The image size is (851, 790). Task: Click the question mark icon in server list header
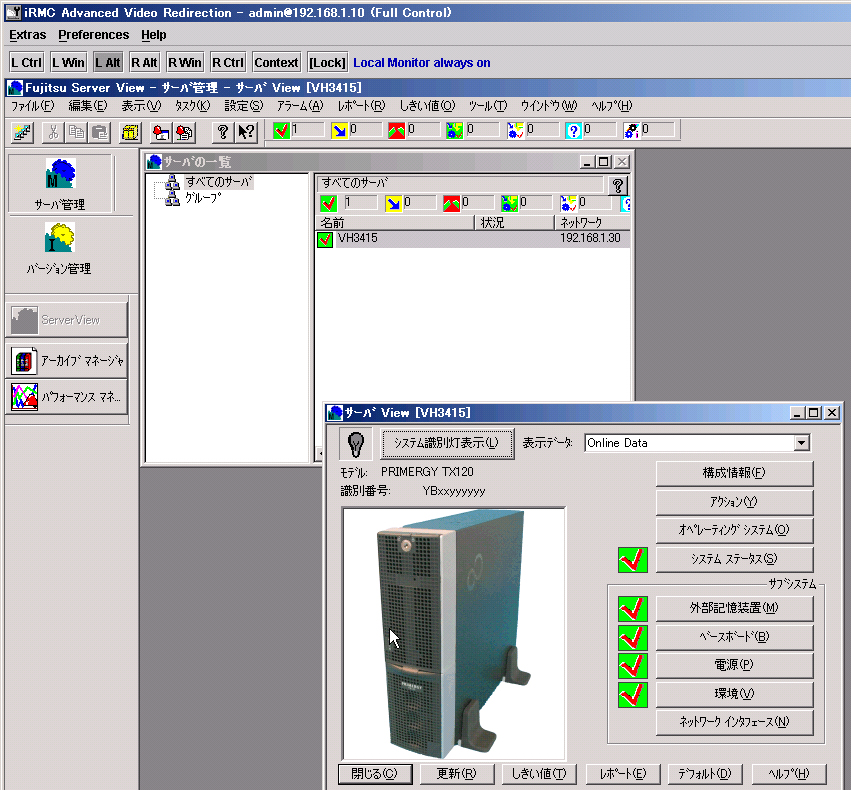617,185
